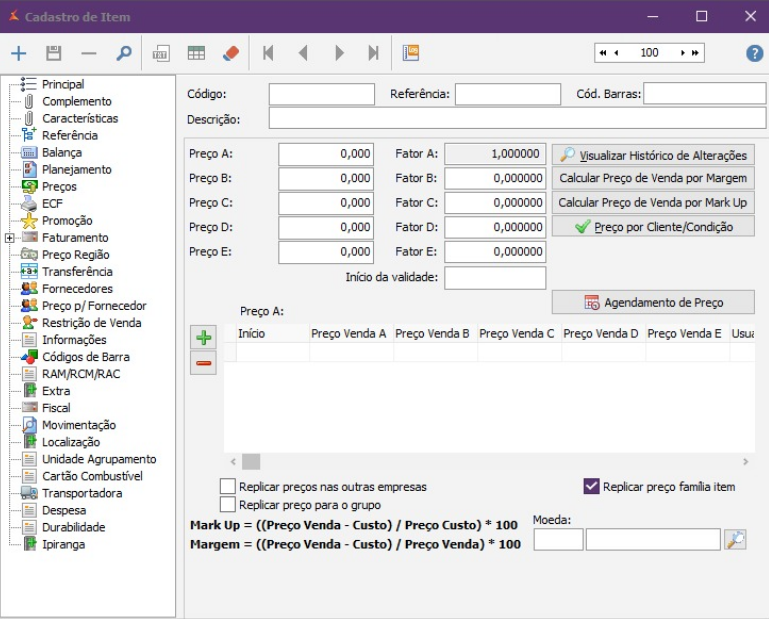769x619 pixels.
Task: Expand the Faturamento tree node
Action: click(9, 238)
